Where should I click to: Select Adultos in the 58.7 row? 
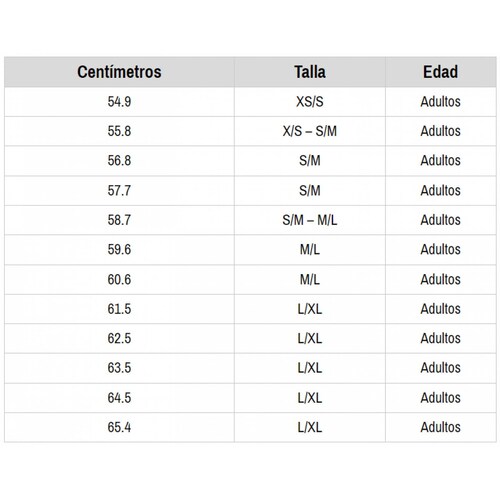[441, 220]
